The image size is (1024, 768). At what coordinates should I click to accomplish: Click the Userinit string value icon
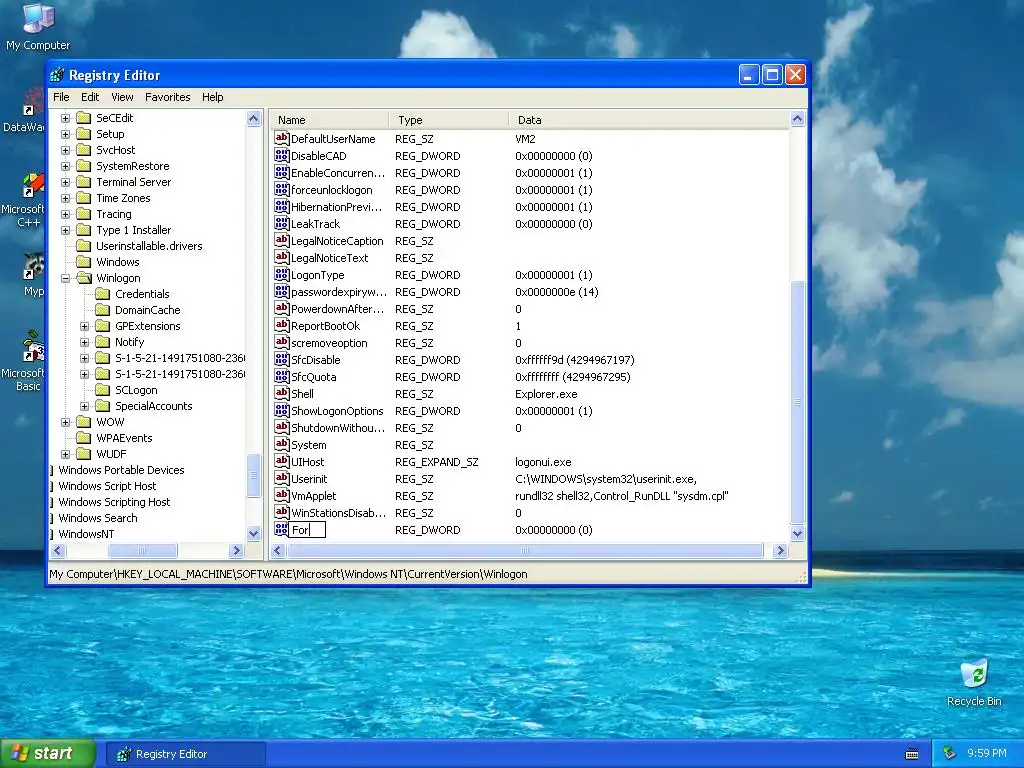(x=281, y=478)
